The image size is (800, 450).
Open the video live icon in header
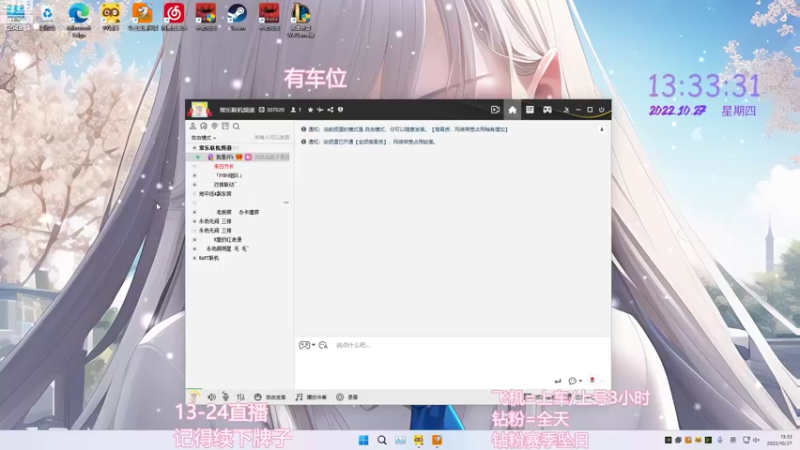click(x=495, y=110)
